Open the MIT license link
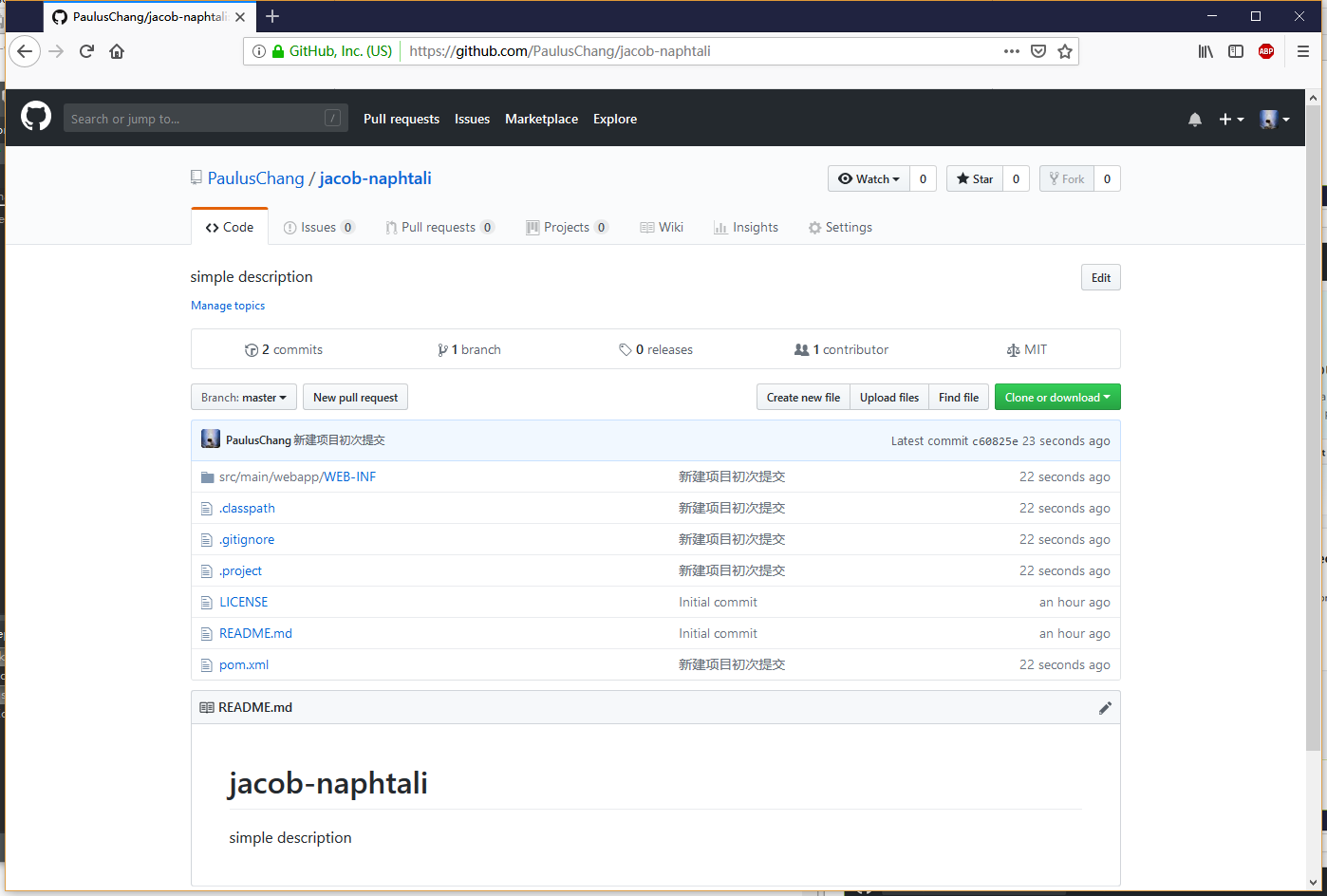 click(x=1027, y=350)
